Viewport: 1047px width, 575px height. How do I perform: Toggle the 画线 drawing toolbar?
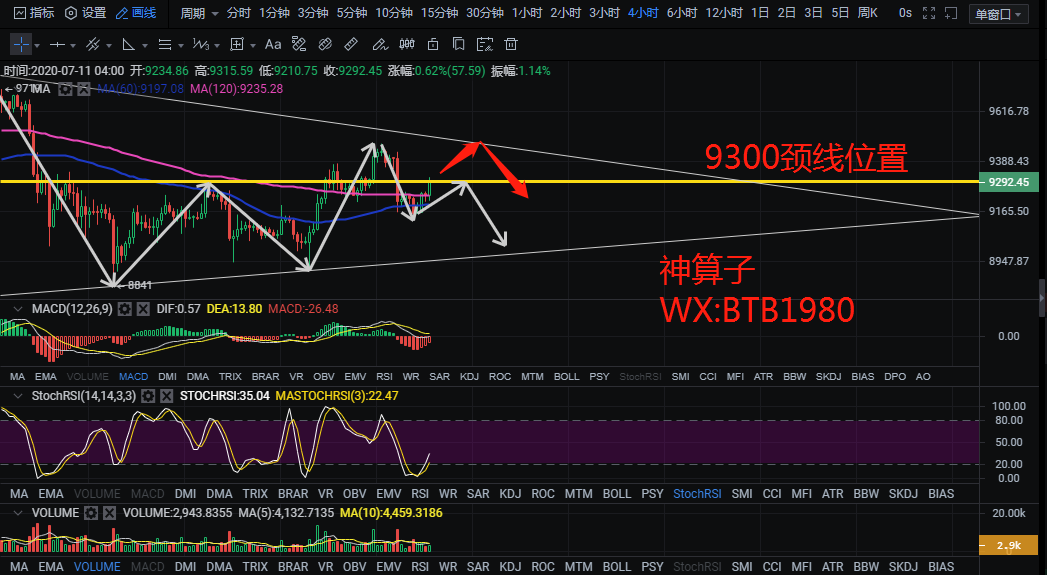[136, 14]
